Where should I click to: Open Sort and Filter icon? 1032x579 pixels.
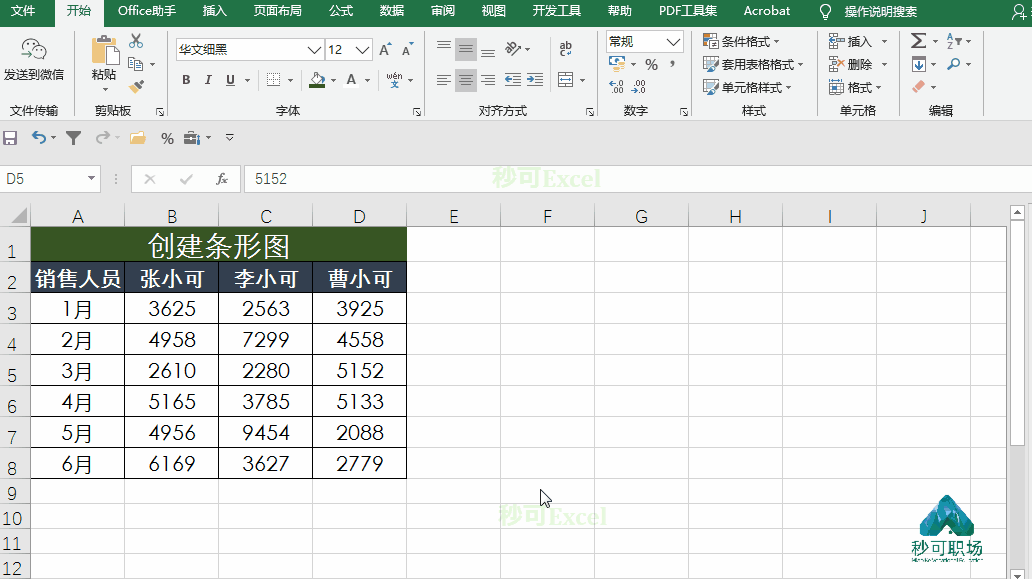(x=954, y=41)
